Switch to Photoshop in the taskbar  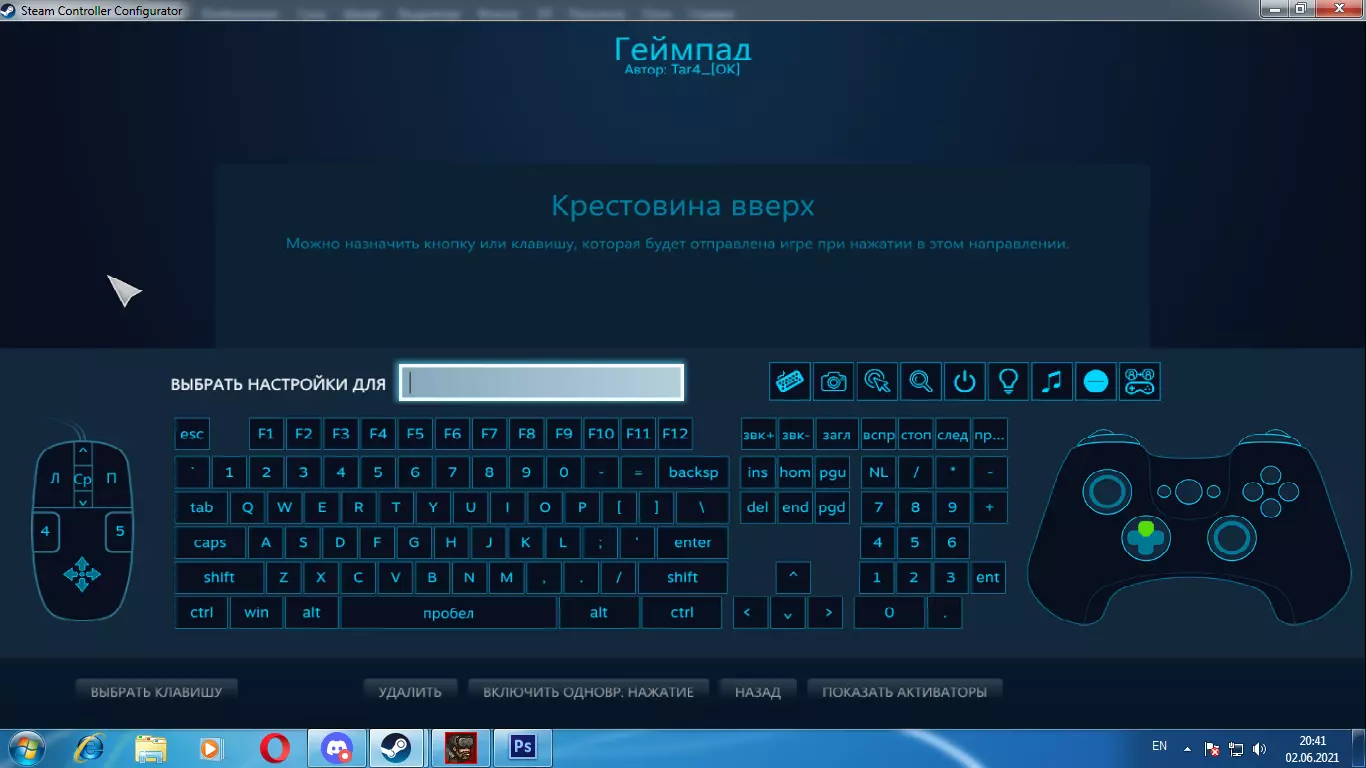point(523,748)
